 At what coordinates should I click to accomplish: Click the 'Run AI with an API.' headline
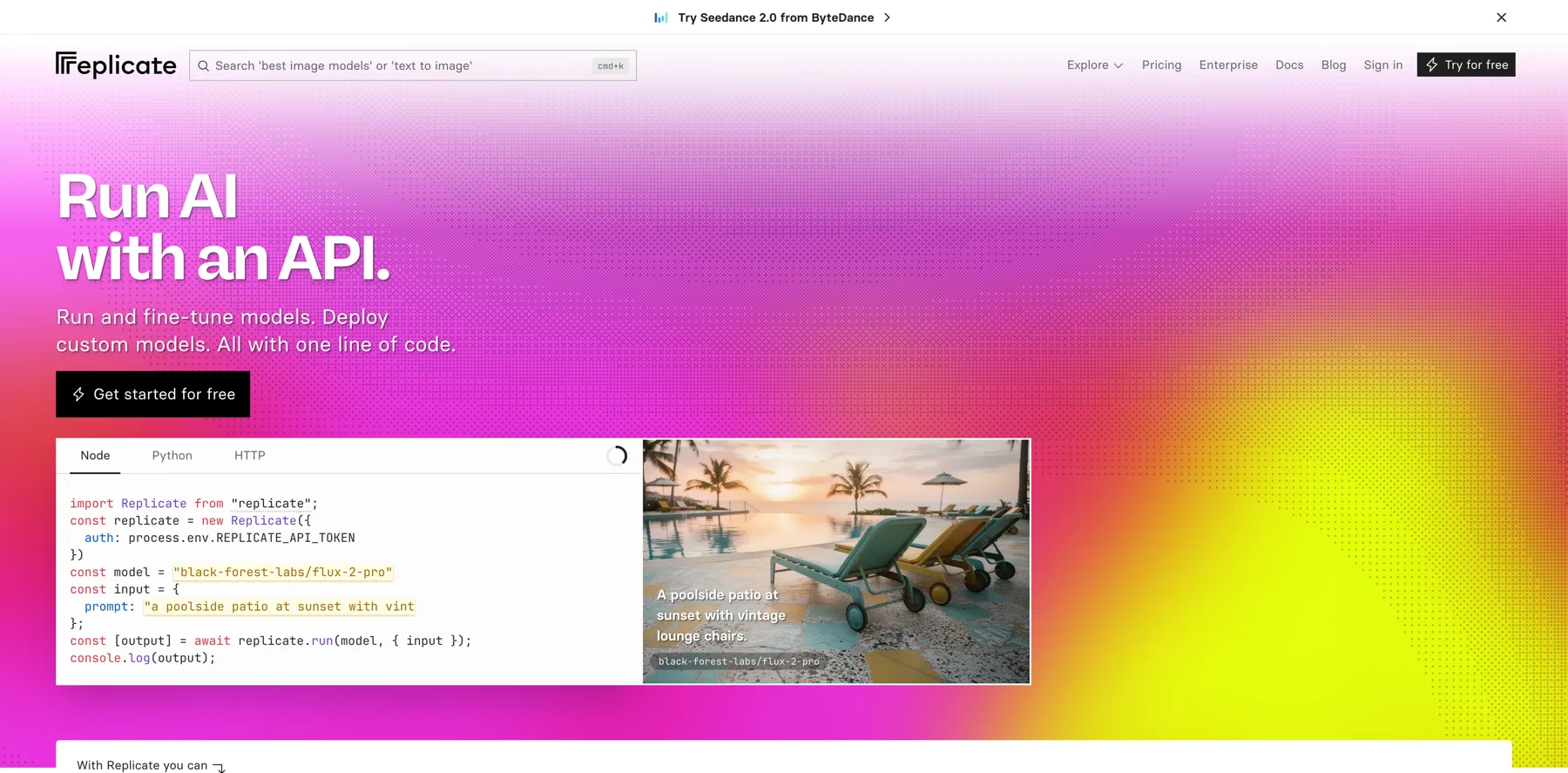pyautogui.click(x=224, y=227)
